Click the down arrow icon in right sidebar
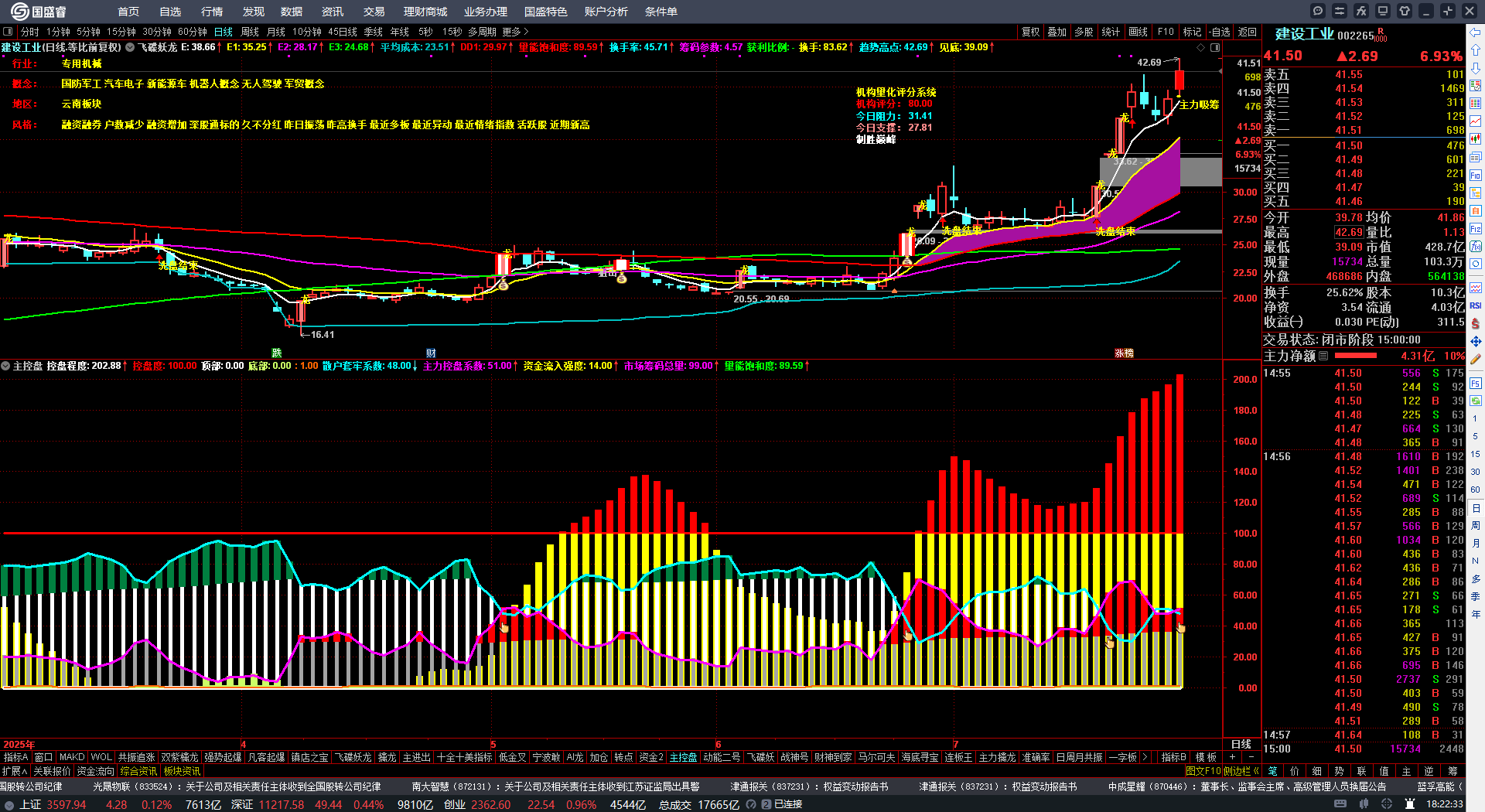1485x812 pixels. pos(1476,68)
